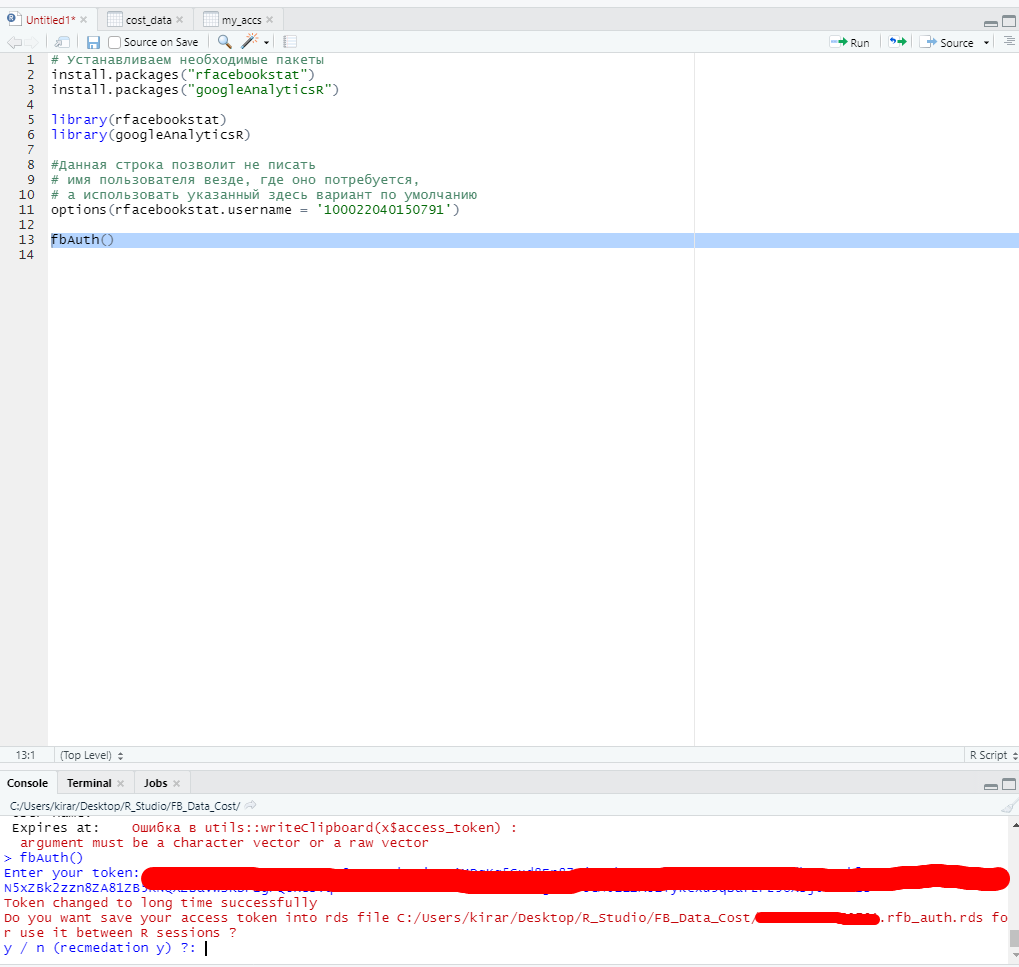This screenshot has height=967, width=1019.
Task: Open the console working directory arrow icon
Action: pos(251,805)
